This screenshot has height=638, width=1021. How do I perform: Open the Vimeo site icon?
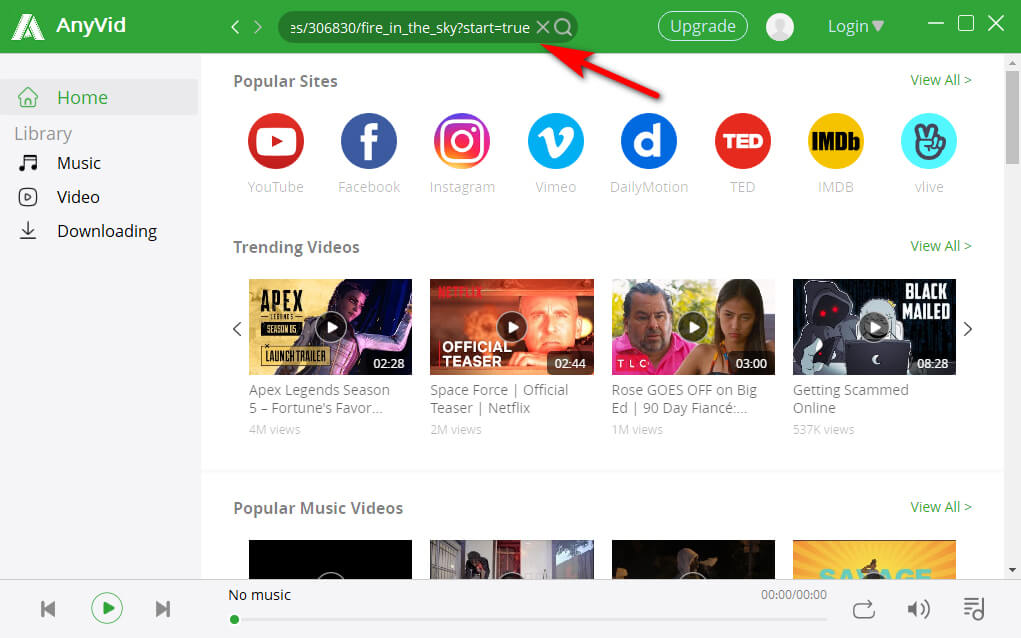click(x=555, y=141)
